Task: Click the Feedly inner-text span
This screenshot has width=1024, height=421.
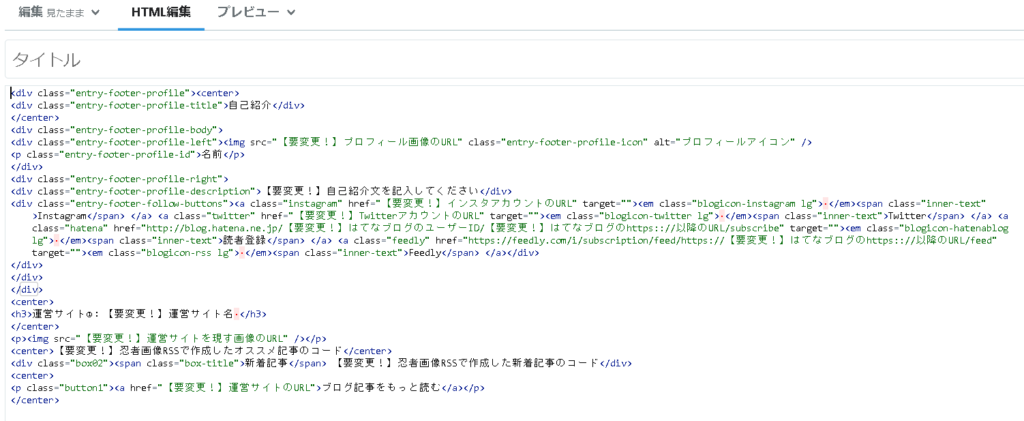Action: click(425, 253)
